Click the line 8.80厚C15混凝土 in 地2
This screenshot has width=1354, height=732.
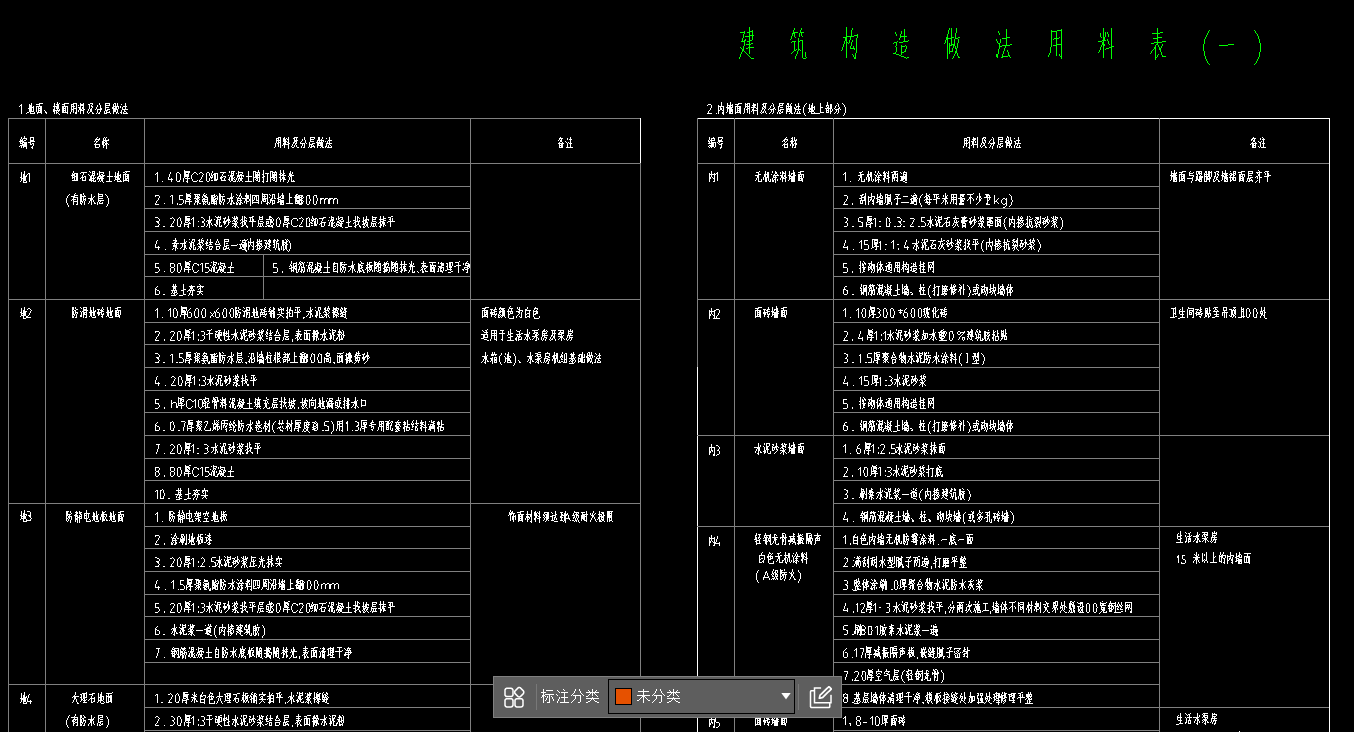pos(195,471)
